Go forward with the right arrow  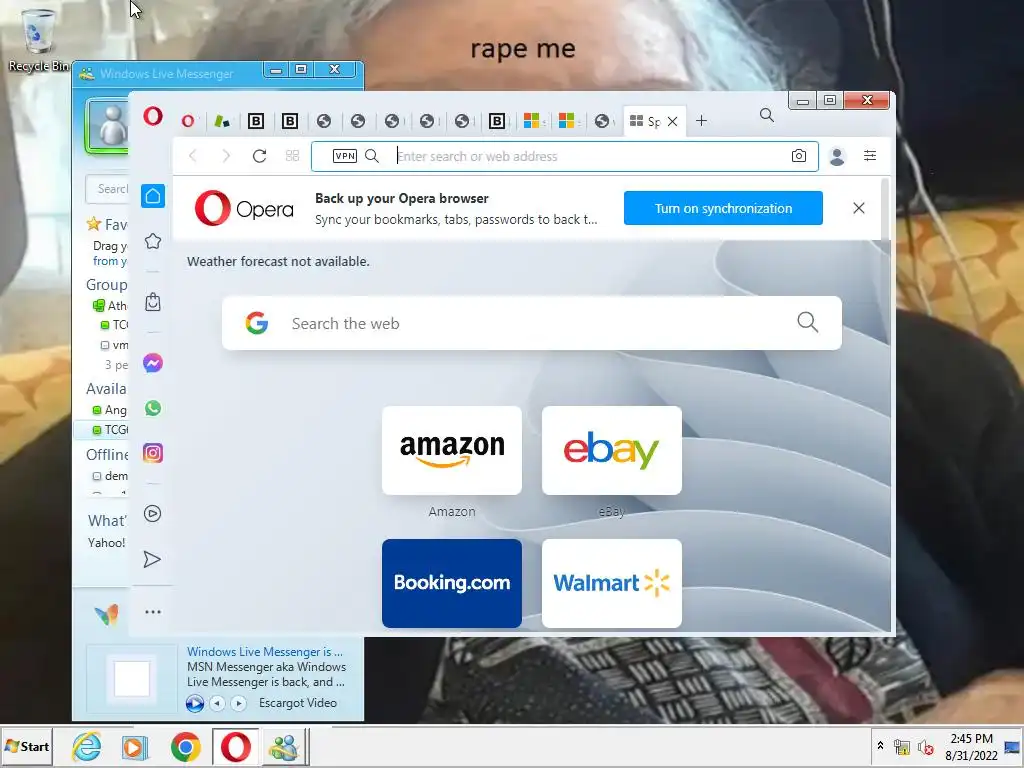(x=226, y=155)
